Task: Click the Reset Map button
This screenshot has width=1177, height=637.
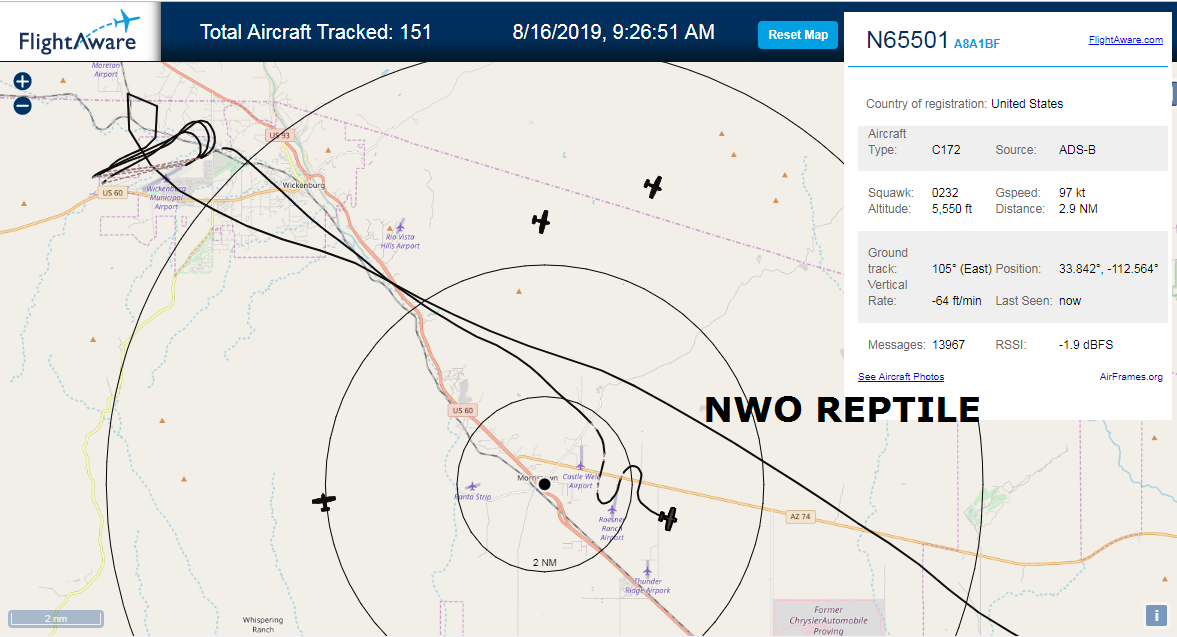Action: [798, 35]
